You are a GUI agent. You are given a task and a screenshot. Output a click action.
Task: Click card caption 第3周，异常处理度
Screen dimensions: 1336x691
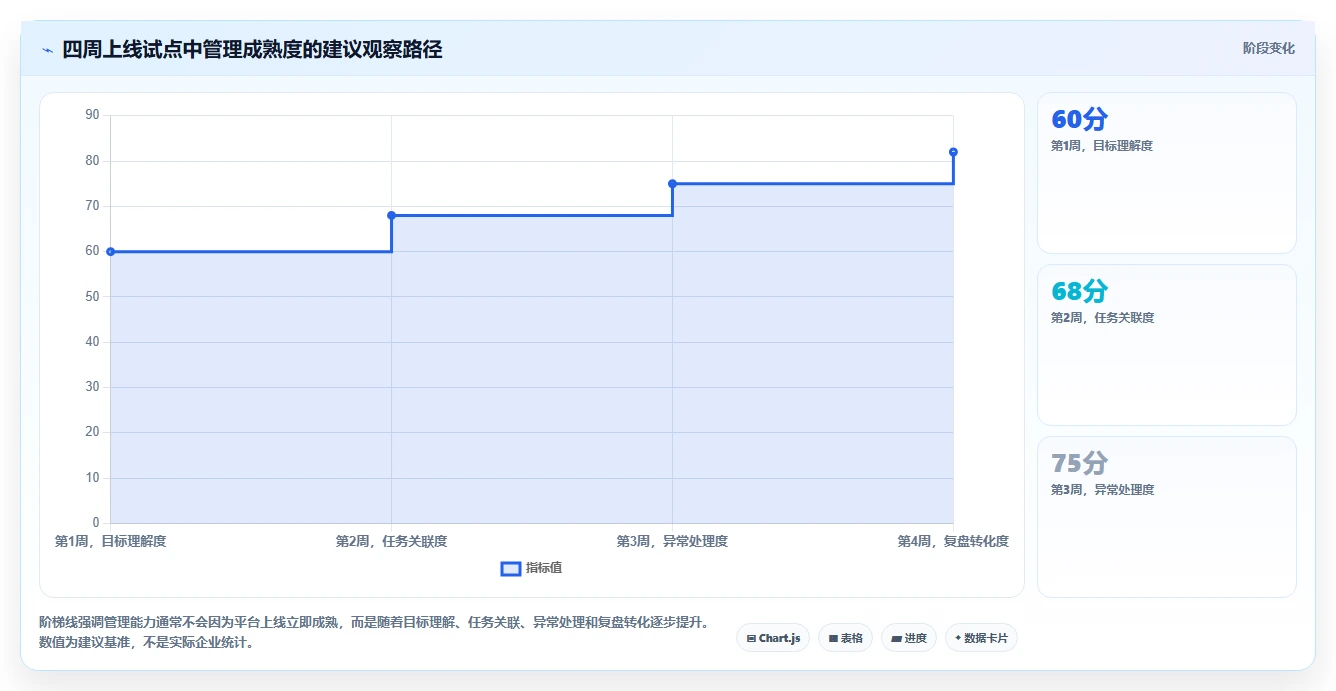1102,490
